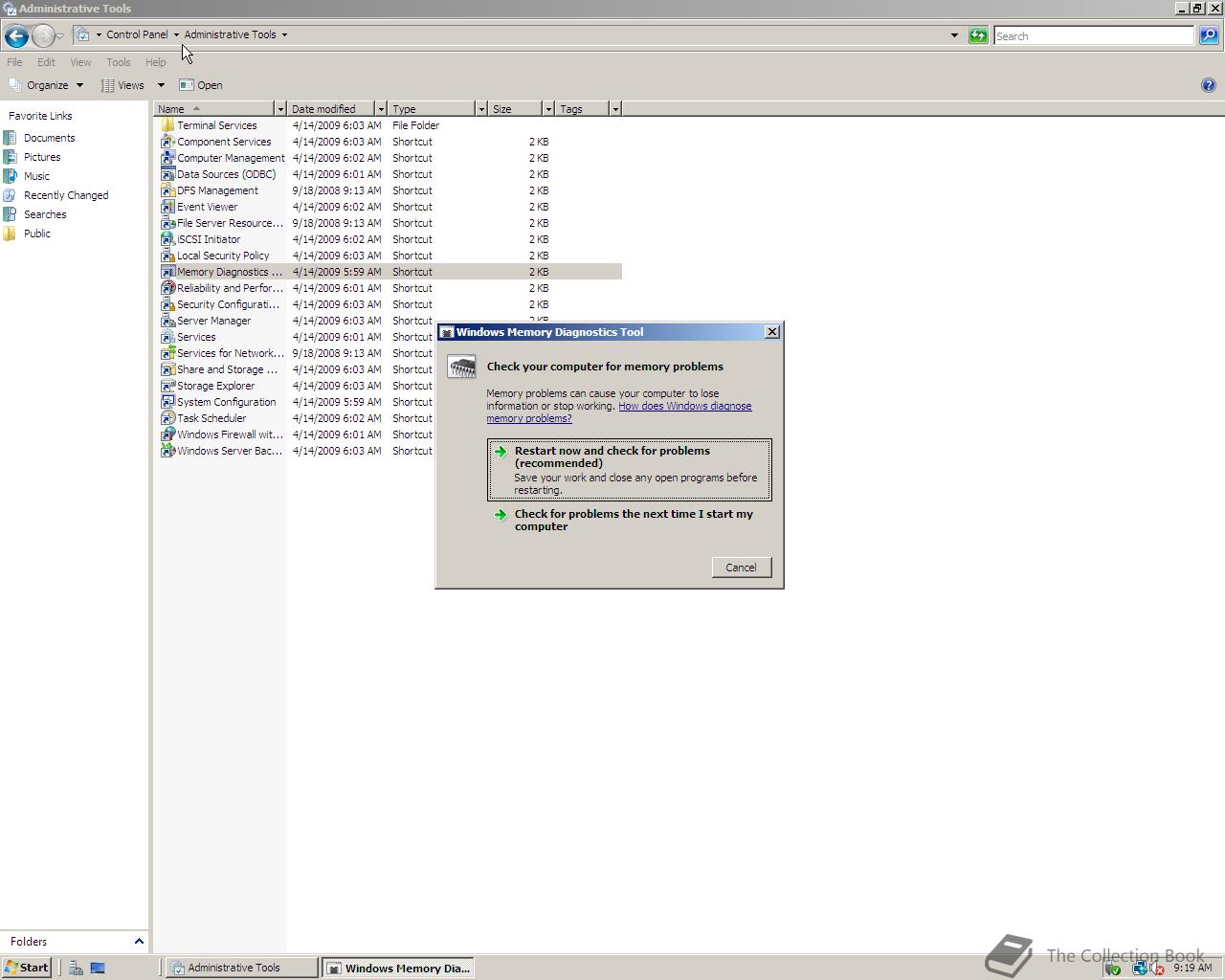Click in the Search input field
This screenshot has height=980, width=1225.
[1093, 35]
